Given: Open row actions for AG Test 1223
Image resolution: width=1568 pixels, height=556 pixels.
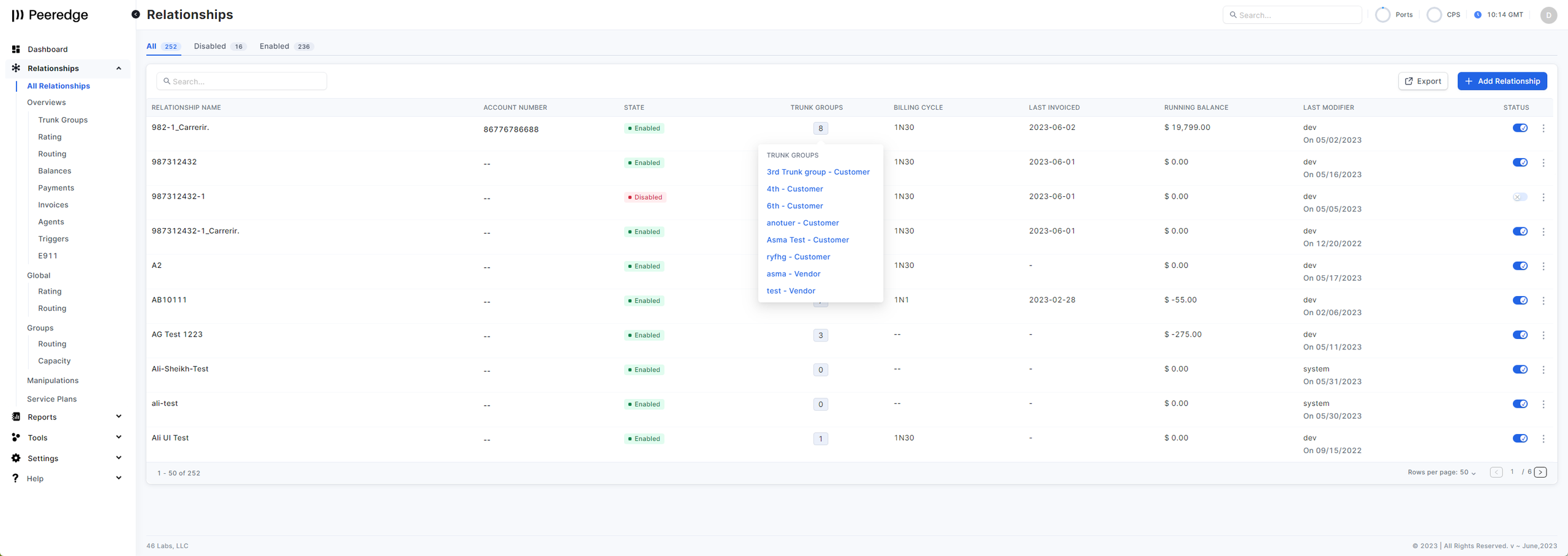Looking at the screenshot, I should coord(1543,335).
